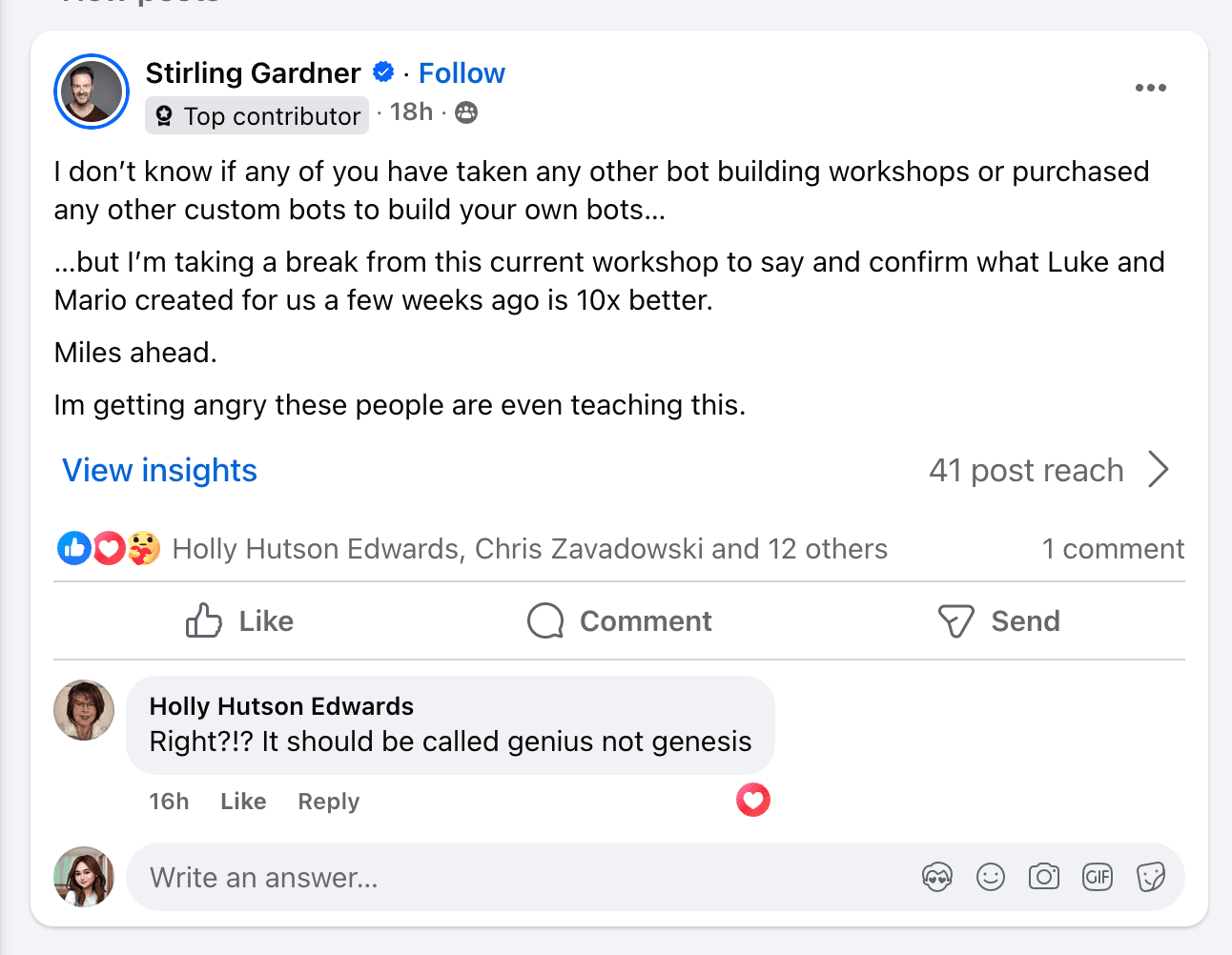Viewport: 1232px width, 955px height.
Task: Show the list of people who reacted
Action: point(529,549)
